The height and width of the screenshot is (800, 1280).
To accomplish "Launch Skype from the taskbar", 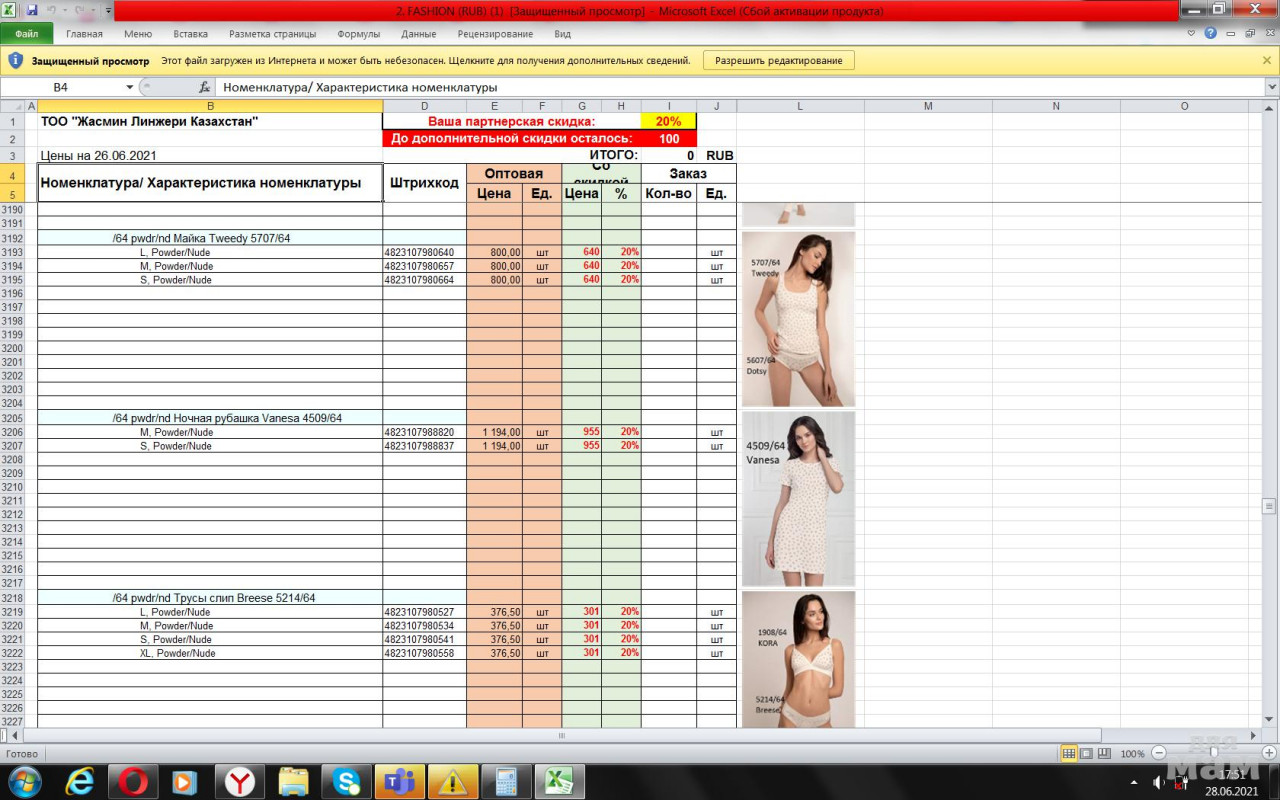I will click(x=347, y=781).
